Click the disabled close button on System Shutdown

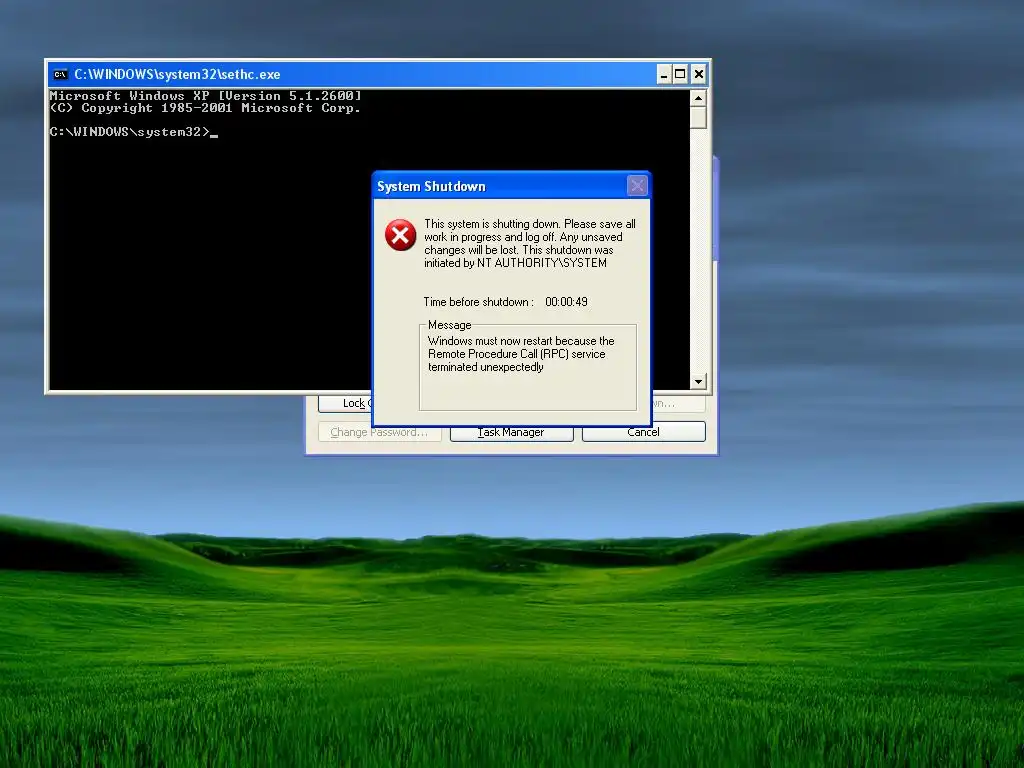637,186
